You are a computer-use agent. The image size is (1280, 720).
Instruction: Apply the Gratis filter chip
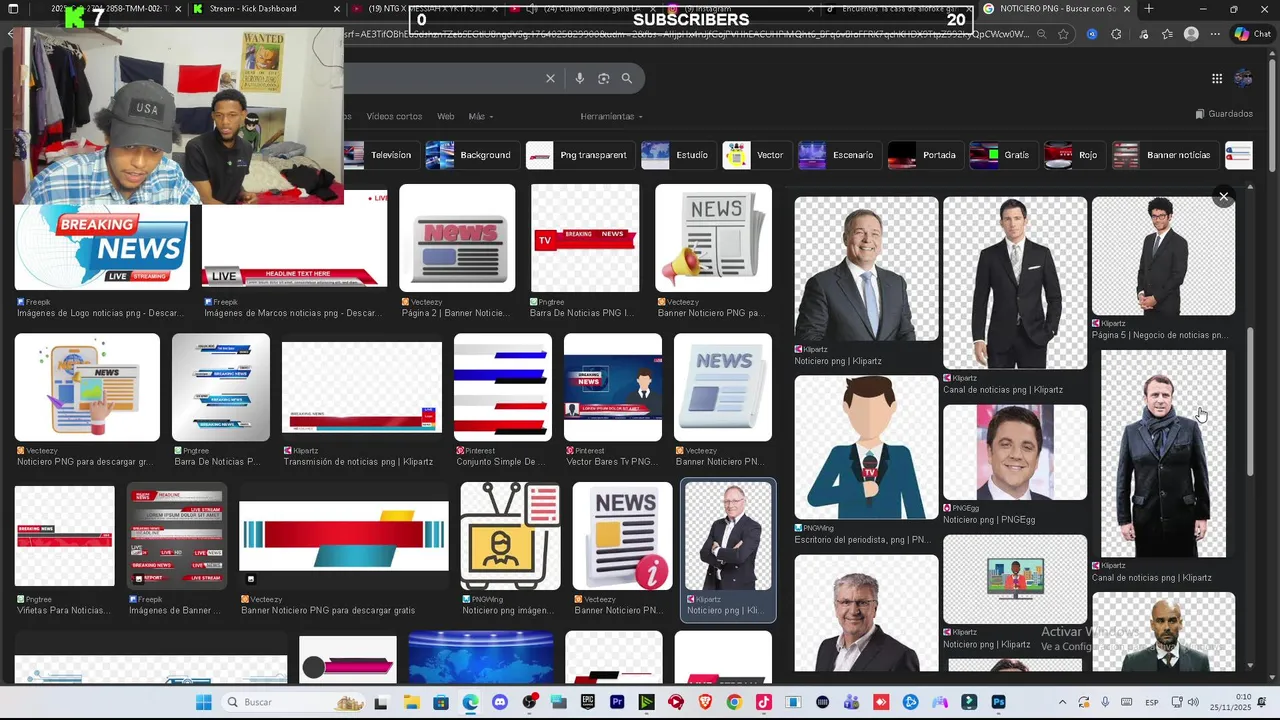1003,155
